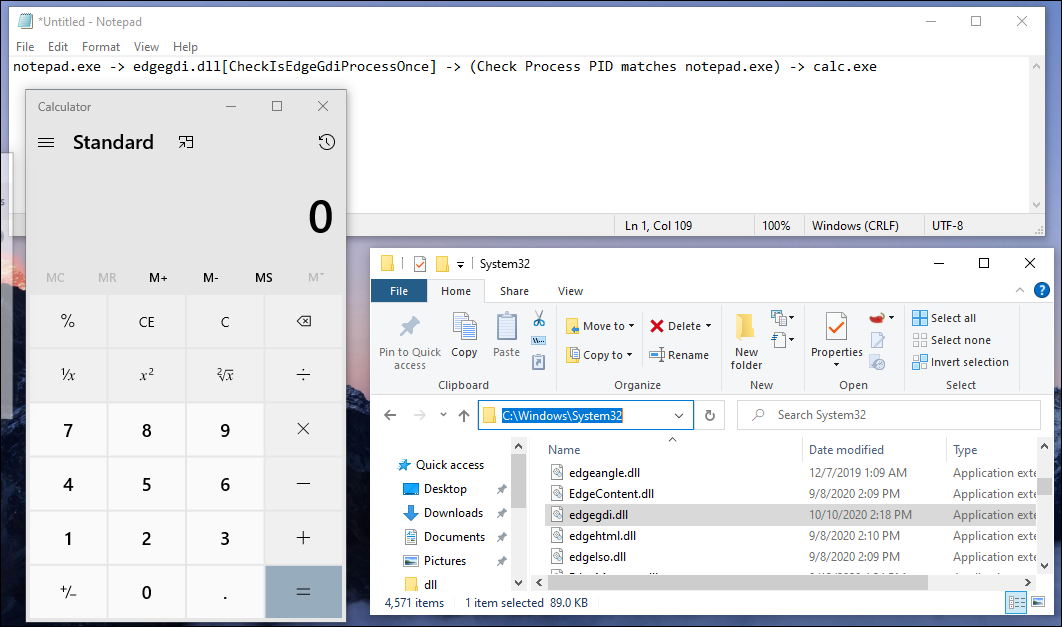
Task: Select the edgehtml.dll file
Action: [602, 536]
